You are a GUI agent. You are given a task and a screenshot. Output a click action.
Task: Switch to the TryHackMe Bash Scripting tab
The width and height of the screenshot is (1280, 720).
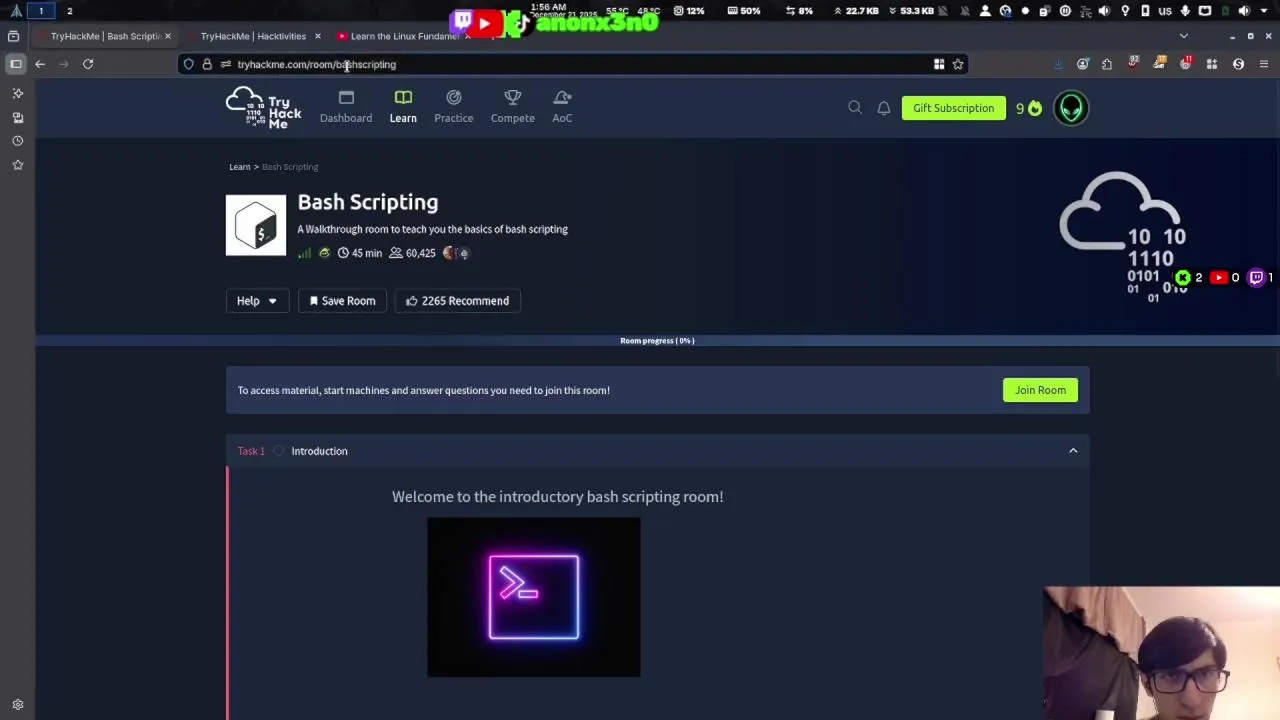coord(105,36)
